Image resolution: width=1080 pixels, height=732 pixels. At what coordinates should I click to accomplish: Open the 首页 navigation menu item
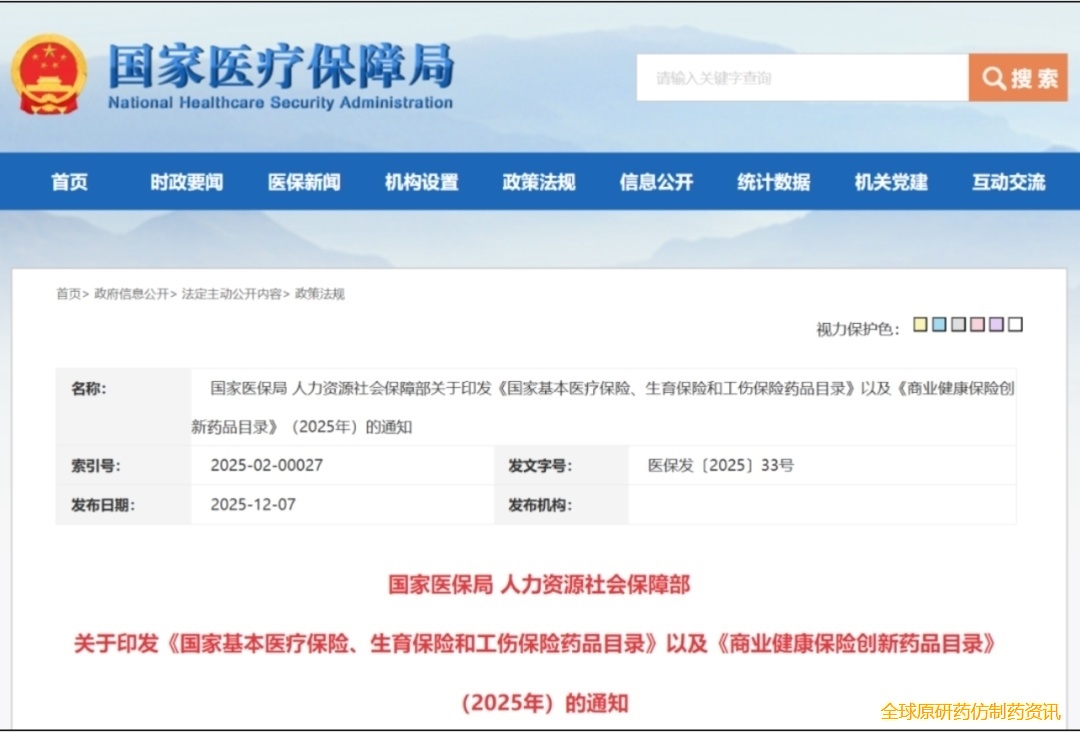70,182
